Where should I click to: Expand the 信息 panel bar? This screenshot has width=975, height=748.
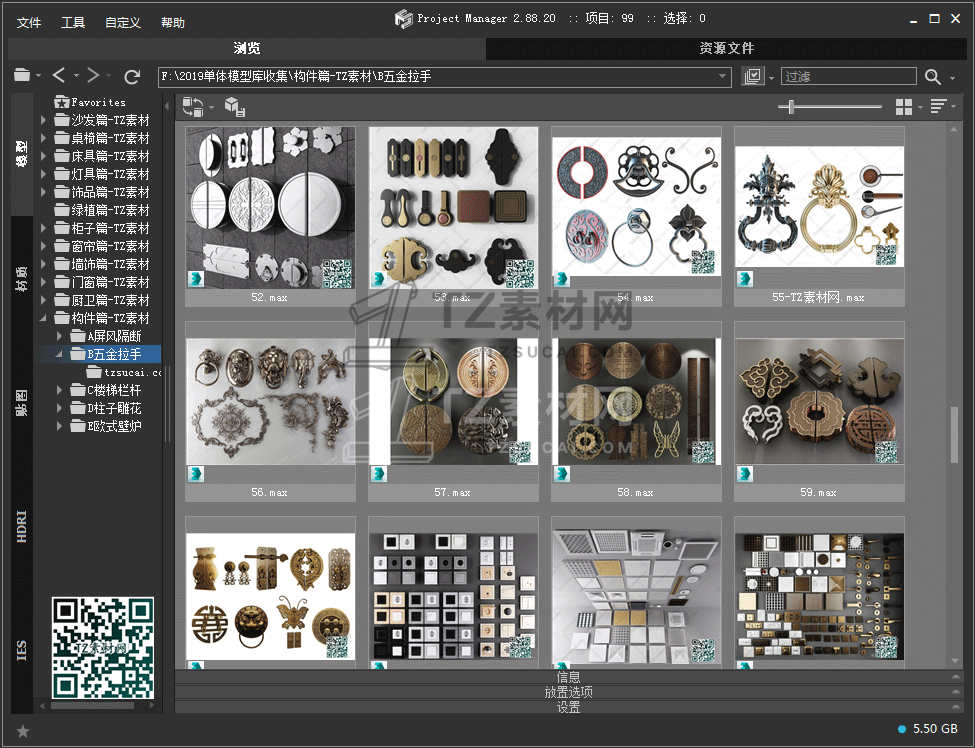pyautogui.click(x=568, y=677)
